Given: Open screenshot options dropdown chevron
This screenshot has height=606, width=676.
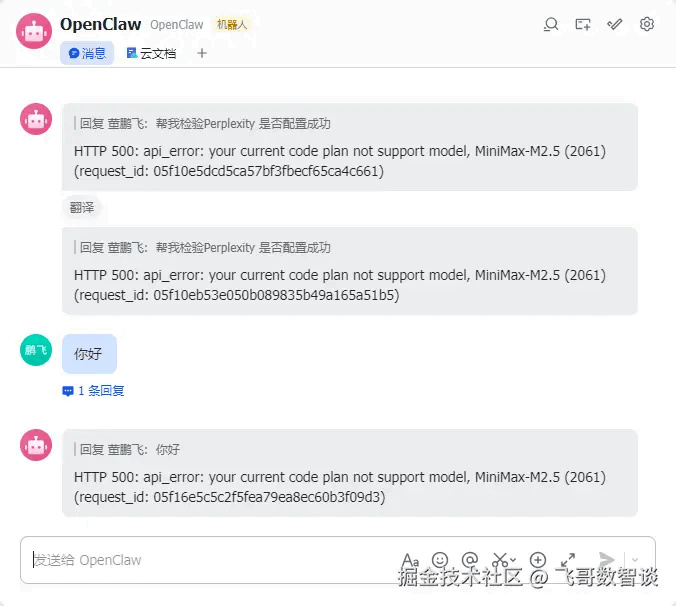Looking at the screenshot, I should coord(513,560).
